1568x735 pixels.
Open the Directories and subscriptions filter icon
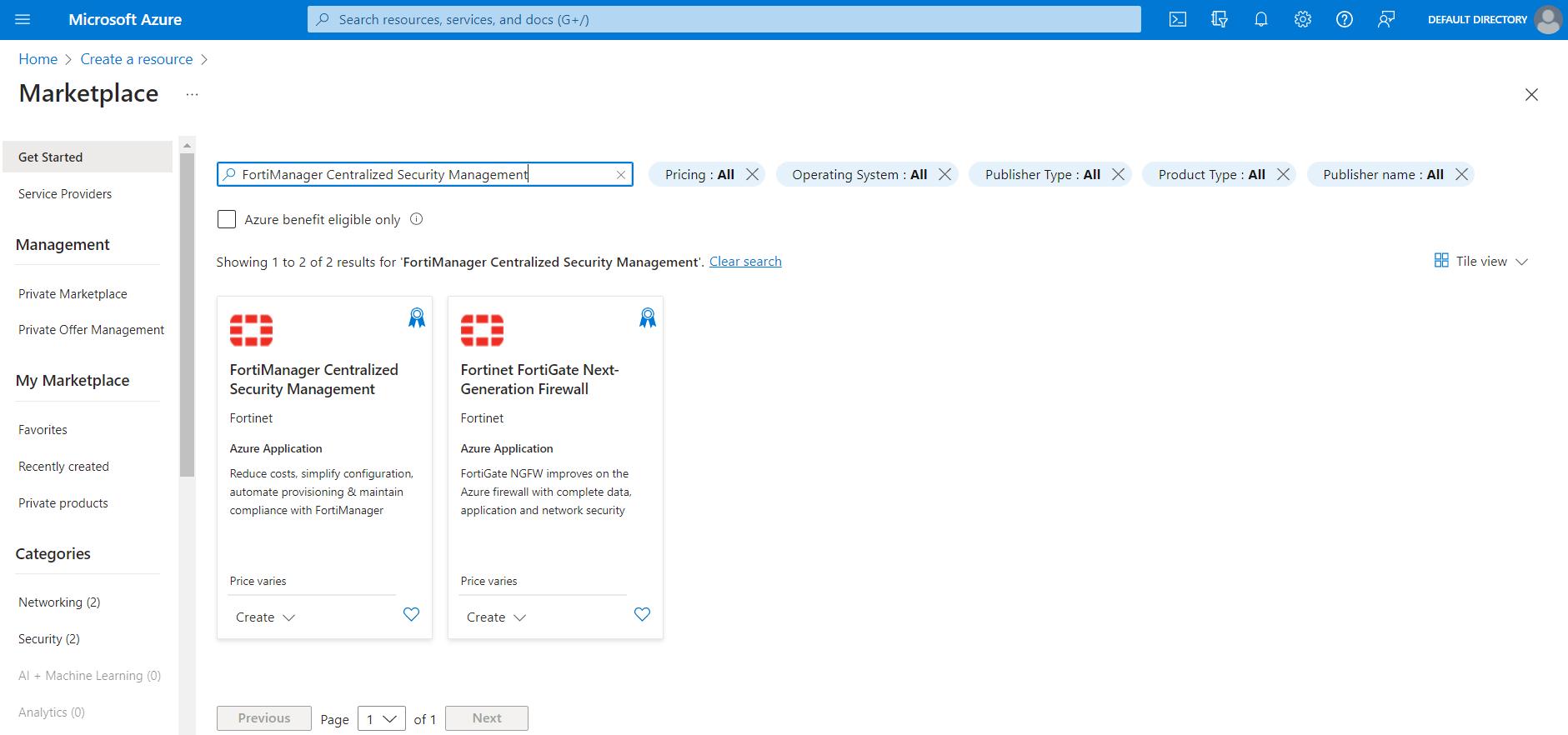click(x=1220, y=19)
